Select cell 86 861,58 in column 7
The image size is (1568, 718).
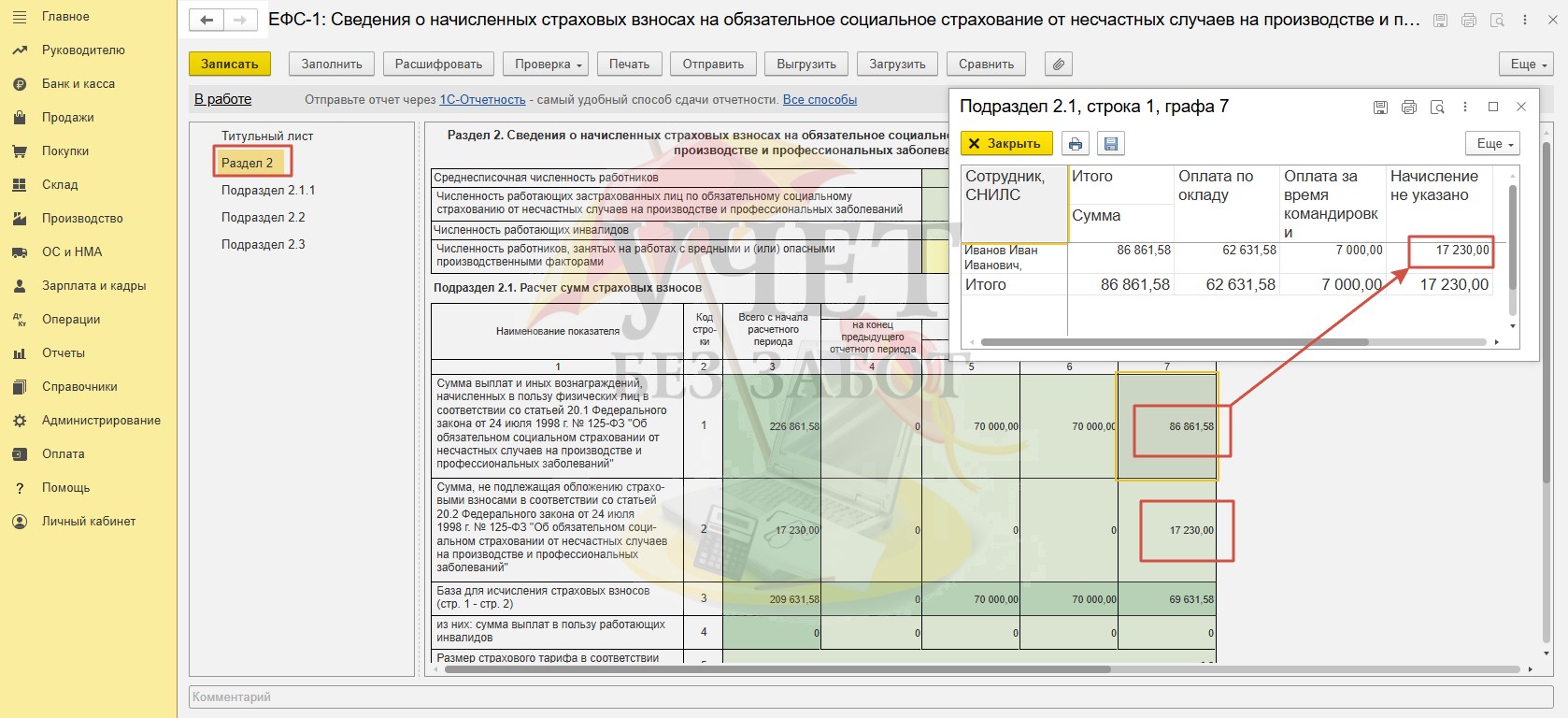(x=1167, y=426)
